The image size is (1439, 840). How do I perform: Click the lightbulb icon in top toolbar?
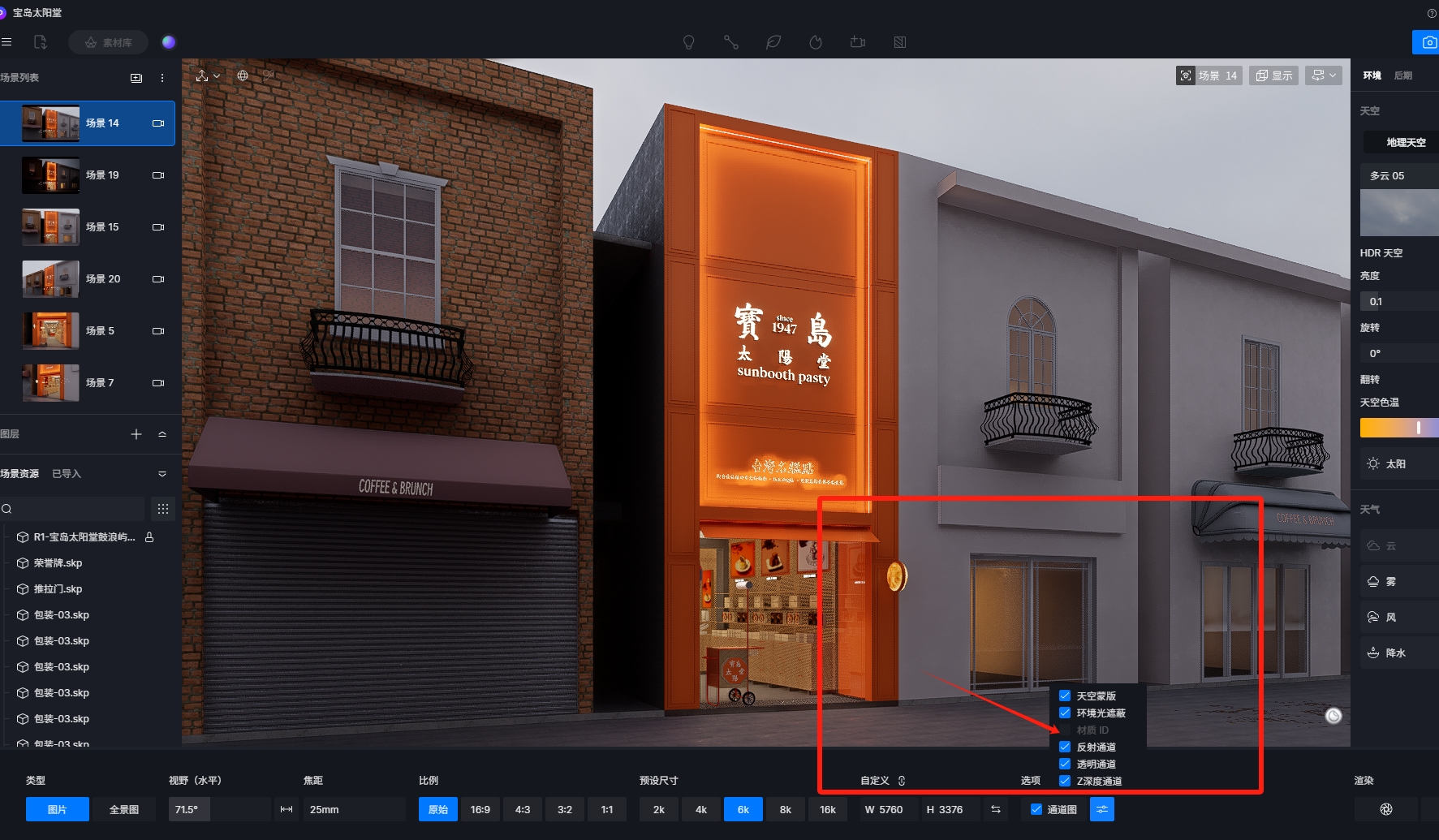(688, 42)
